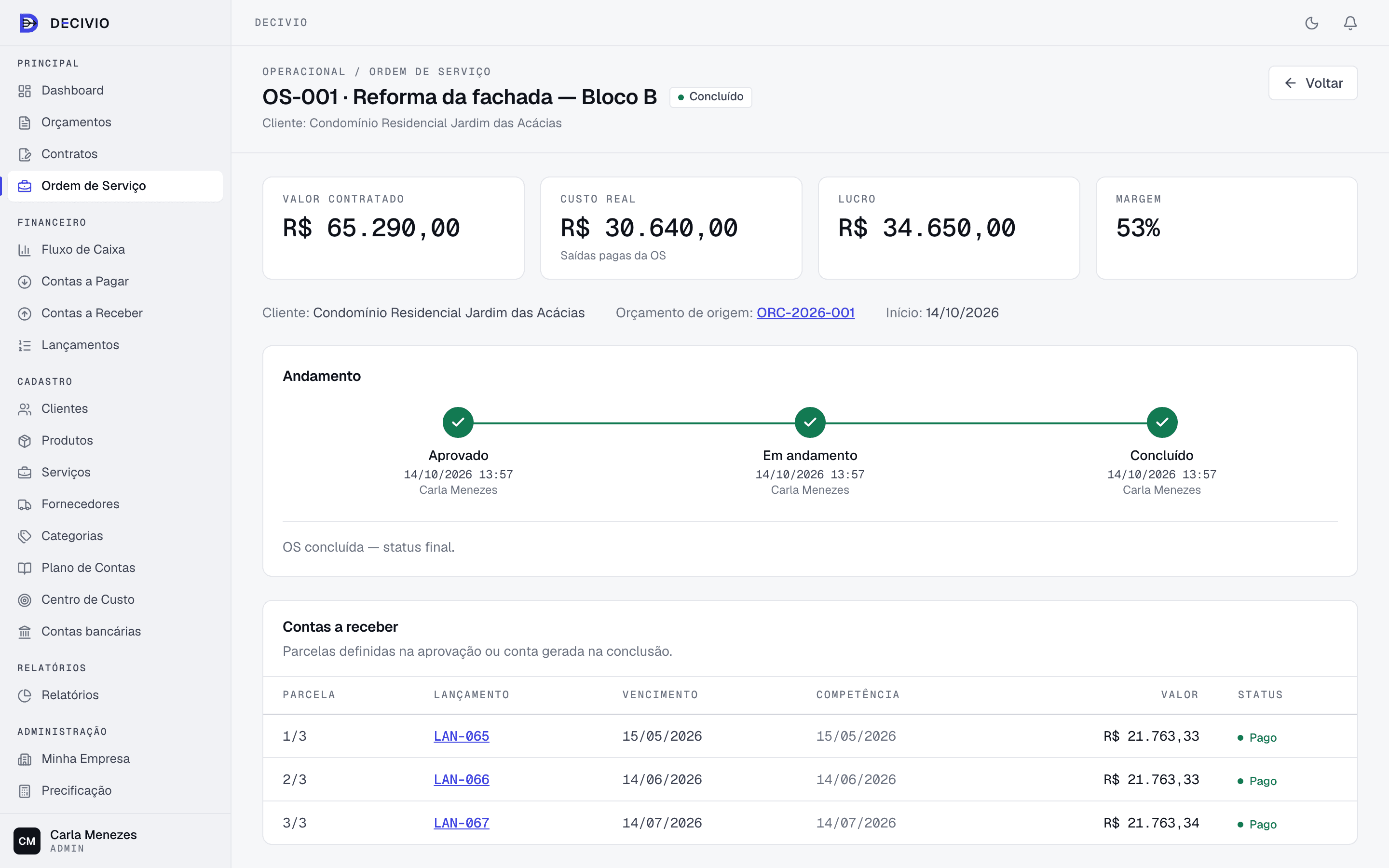Open Dashboard grid icon in sidebar
The height and width of the screenshot is (868, 1389).
pyautogui.click(x=25, y=91)
